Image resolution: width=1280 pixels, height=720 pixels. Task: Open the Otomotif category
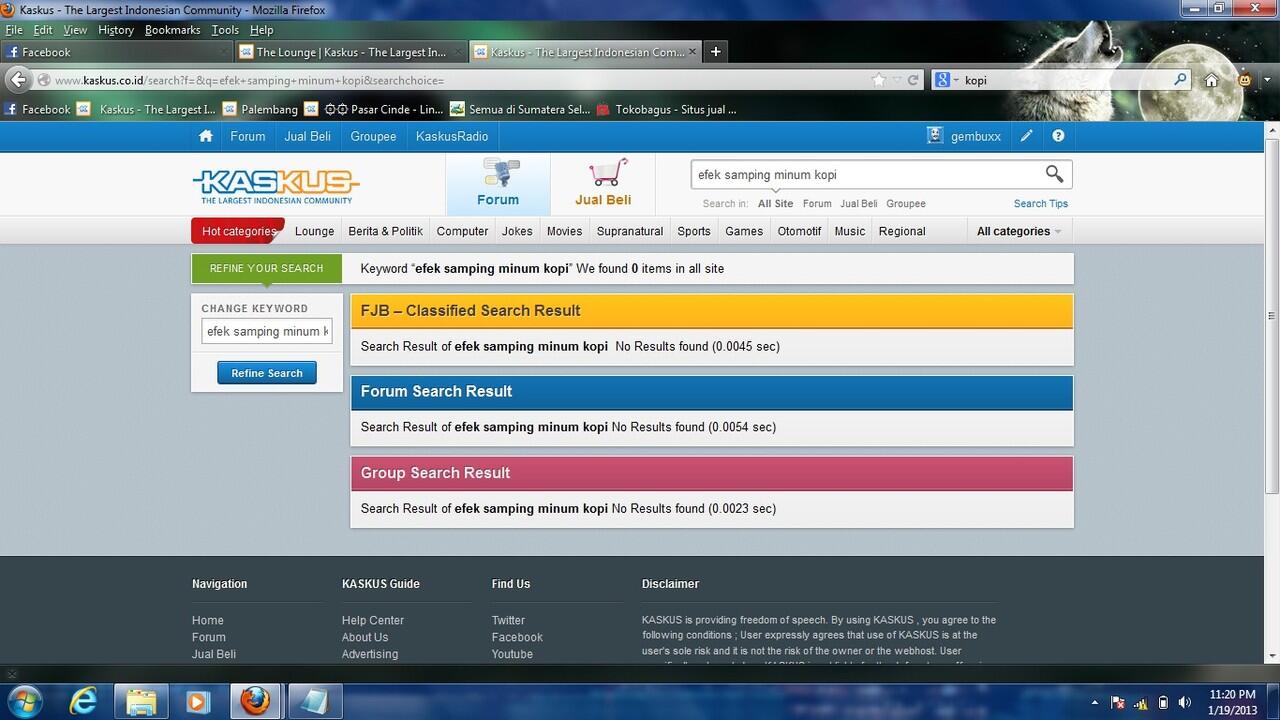(799, 231)
